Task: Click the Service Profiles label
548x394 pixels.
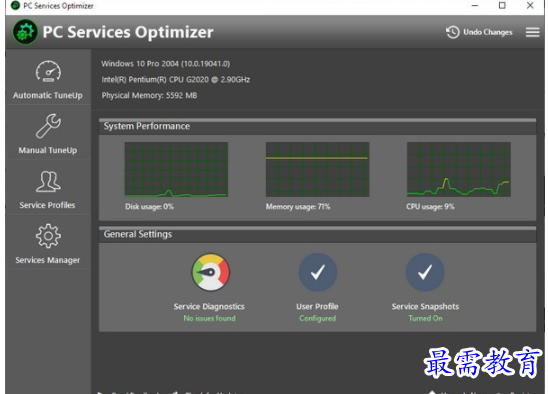Action: coord(47,205)
